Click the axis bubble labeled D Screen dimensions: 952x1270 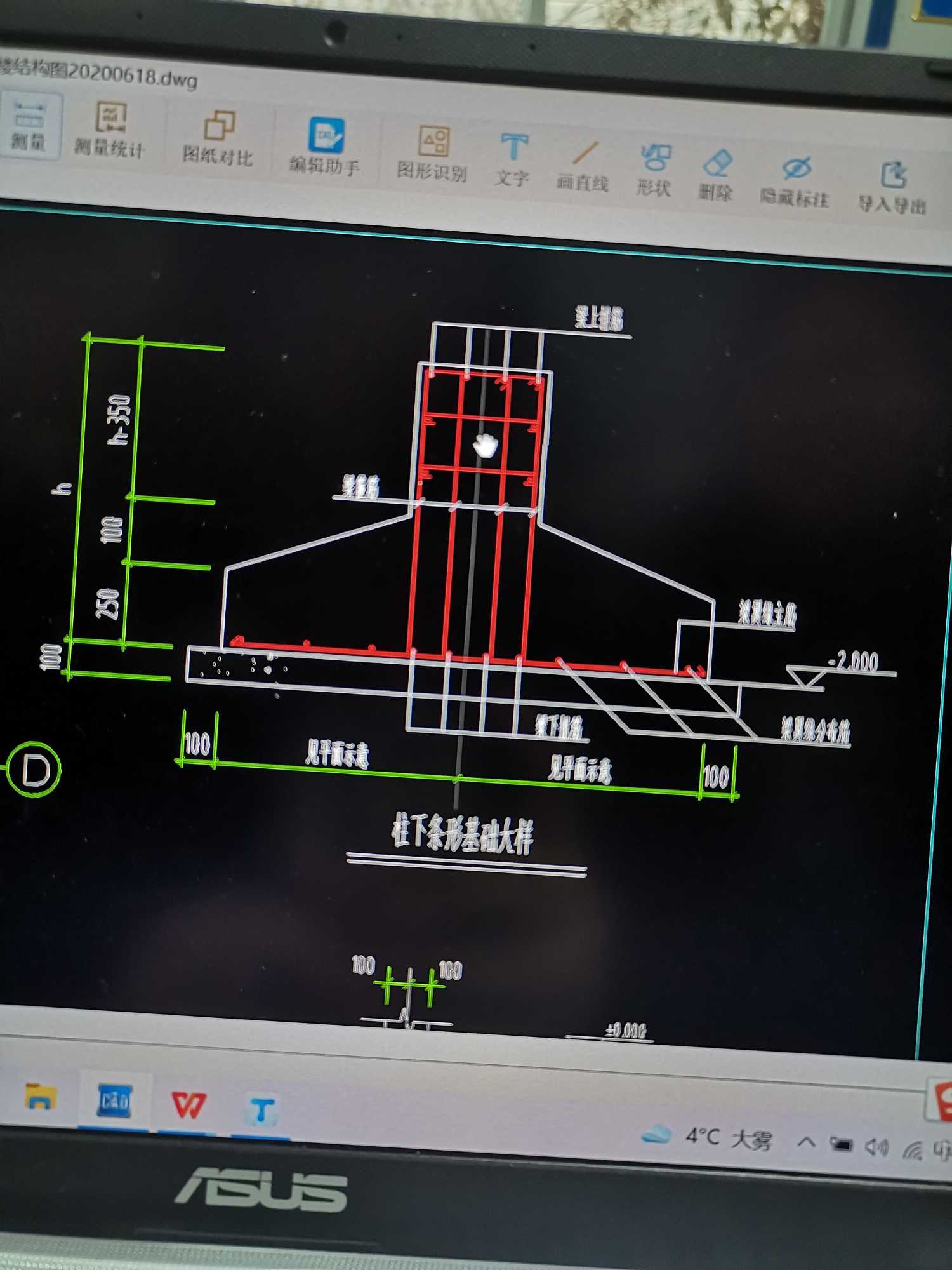pyautogui.click(x=34, y=769)
